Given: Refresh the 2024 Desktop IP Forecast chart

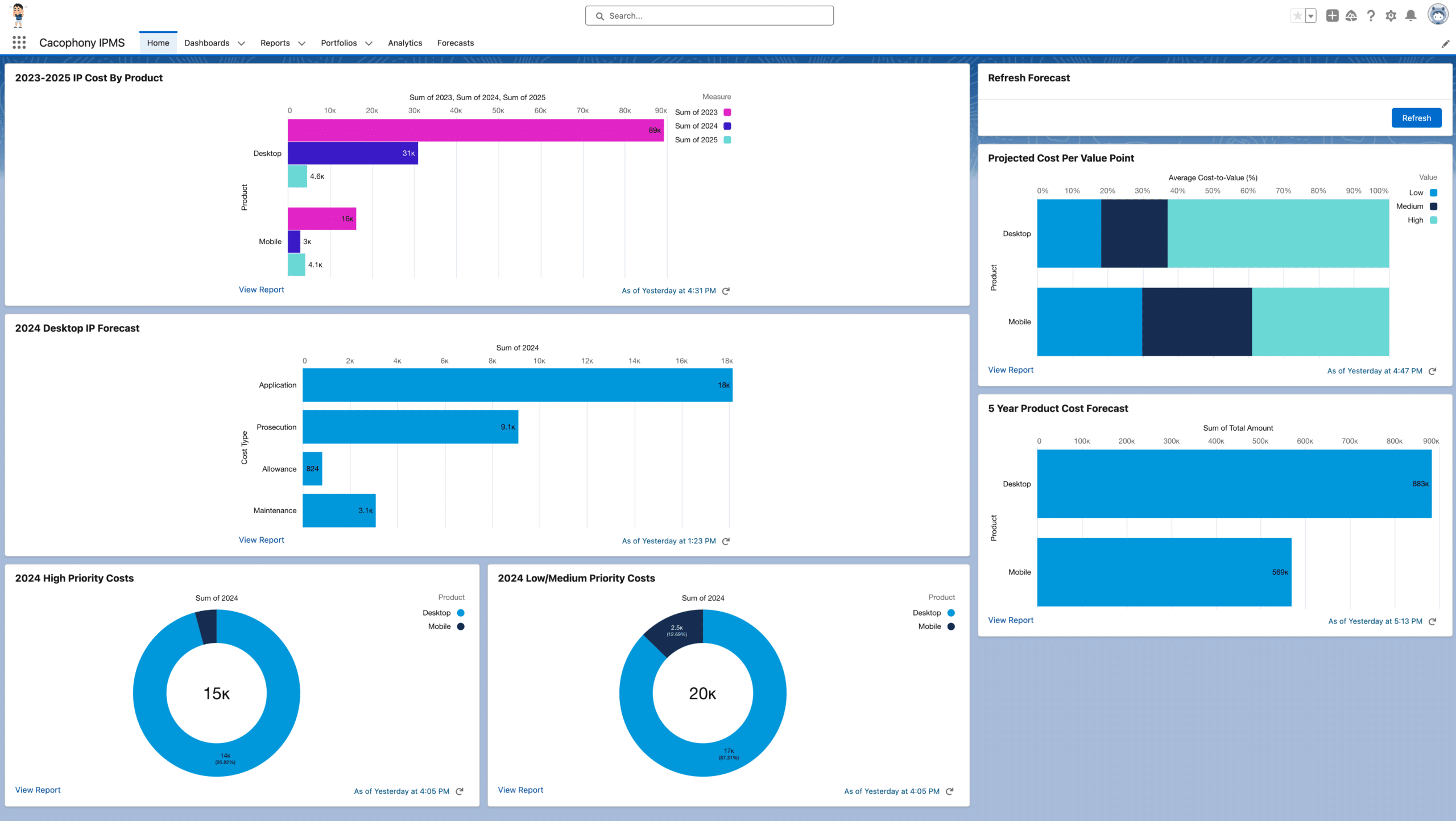Looking at the screenshot, I should click(726, 541).
